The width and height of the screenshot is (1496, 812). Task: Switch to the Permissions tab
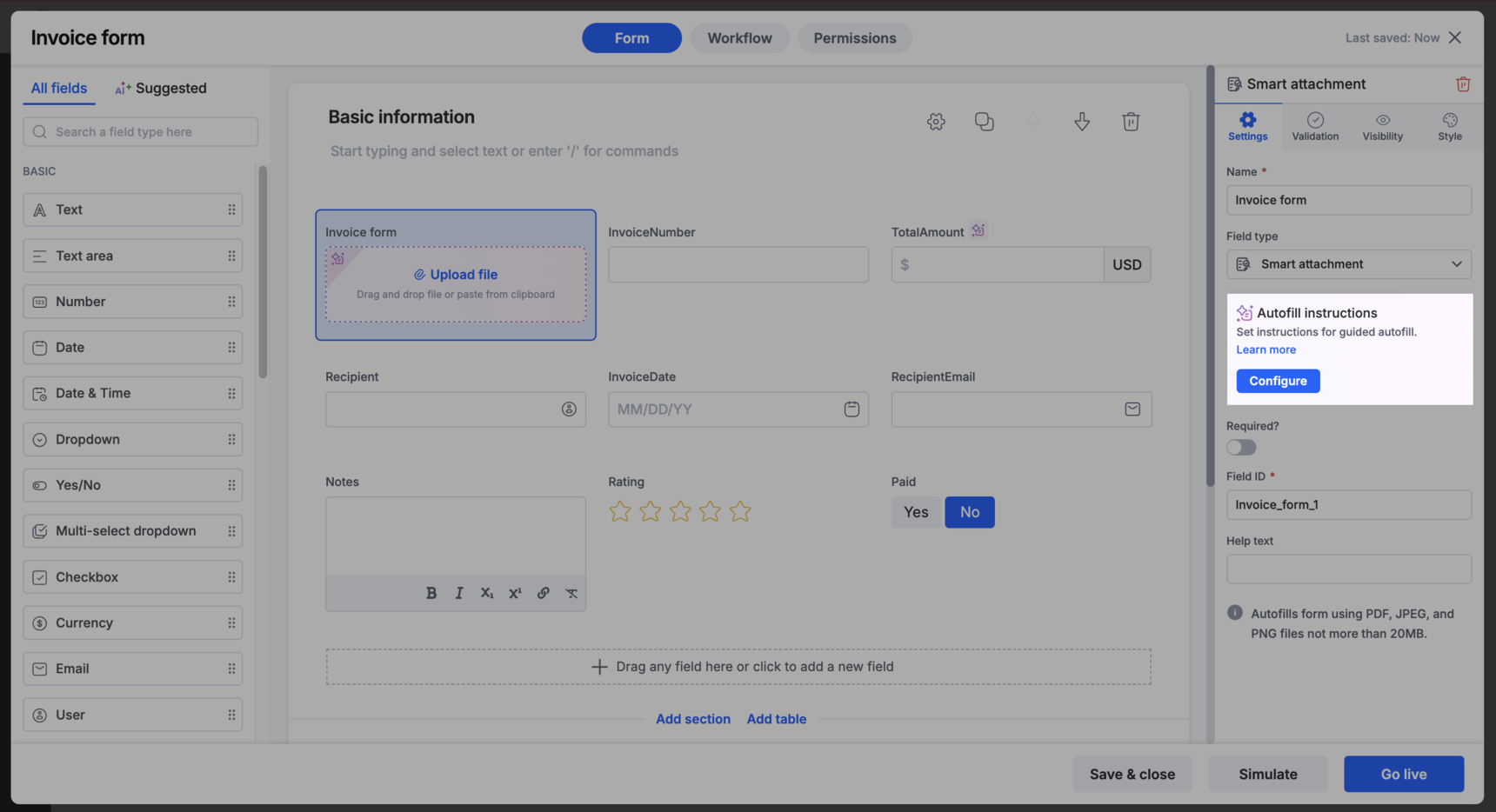[x=855, y=38]
